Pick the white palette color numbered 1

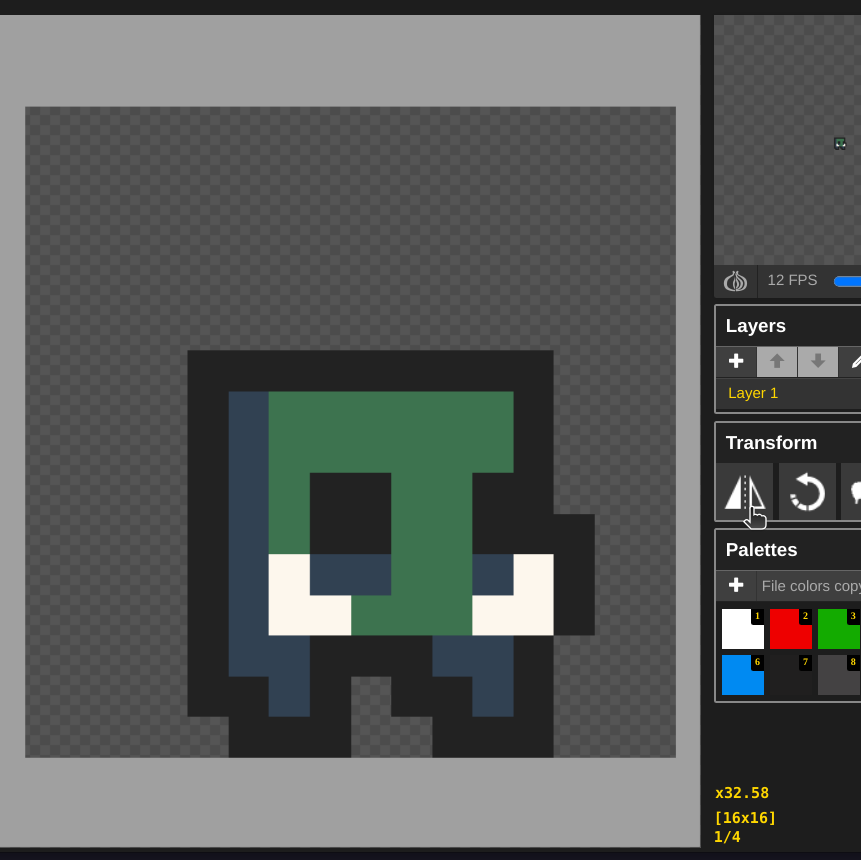coord(740,631)
